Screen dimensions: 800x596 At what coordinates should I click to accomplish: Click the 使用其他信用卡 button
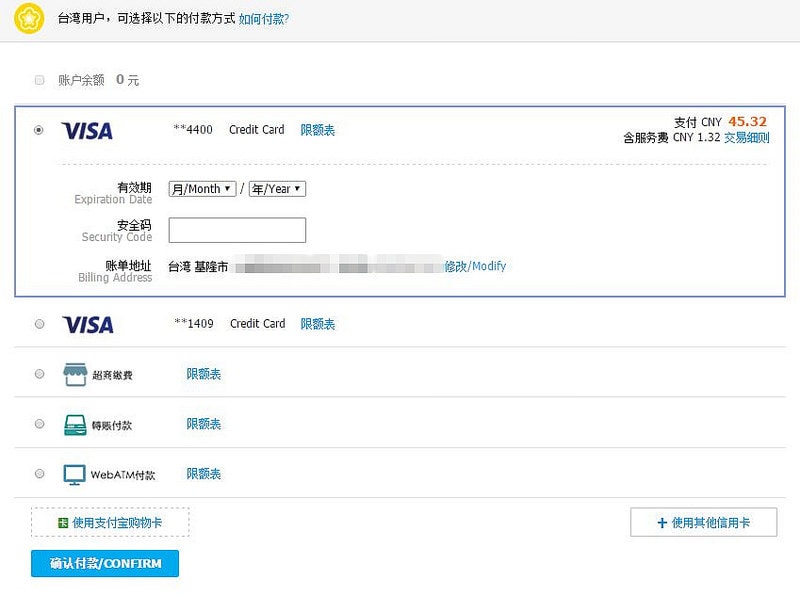[x=704, y=523]
